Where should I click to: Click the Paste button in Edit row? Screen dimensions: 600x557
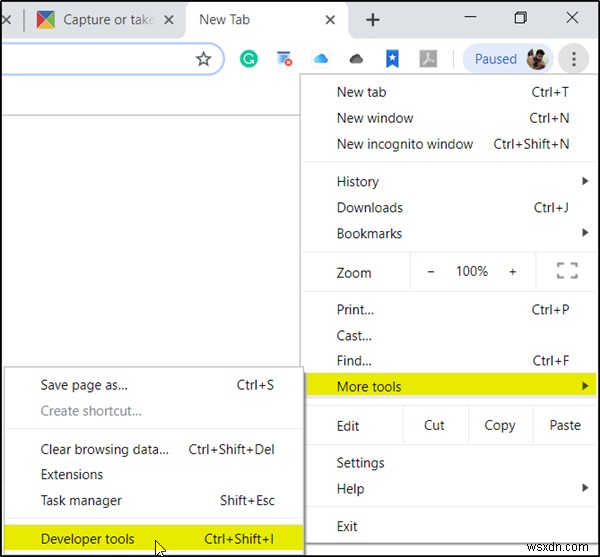565,425
